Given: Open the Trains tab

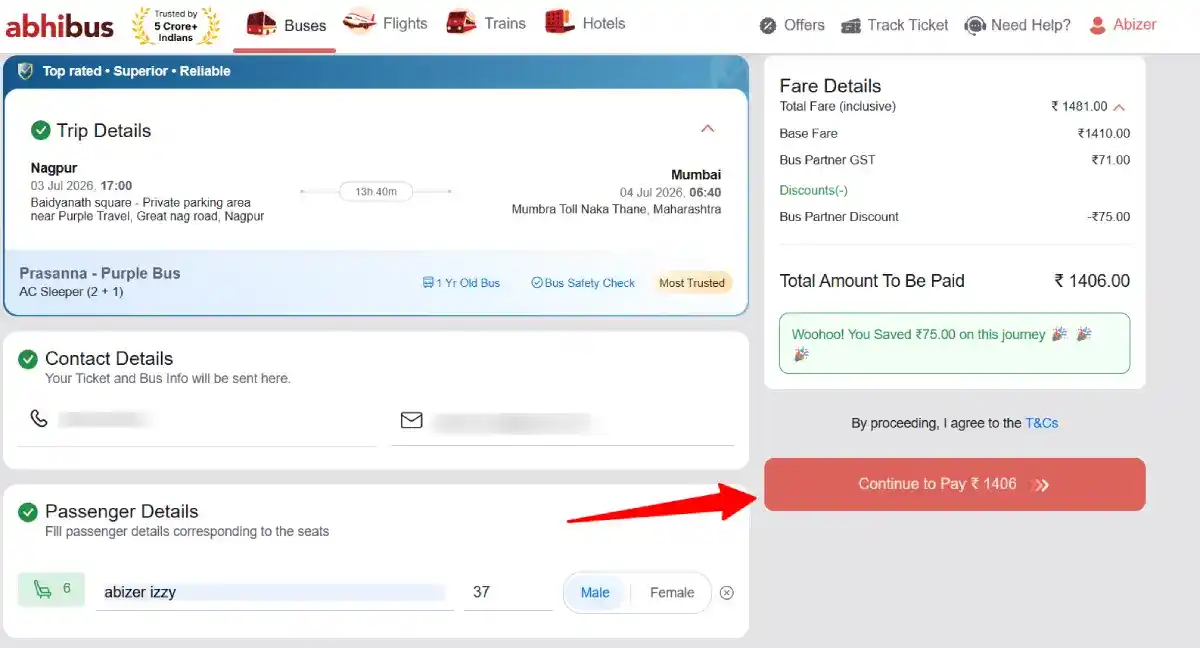Looking at the screenshot, I should [x=486, y=23].
